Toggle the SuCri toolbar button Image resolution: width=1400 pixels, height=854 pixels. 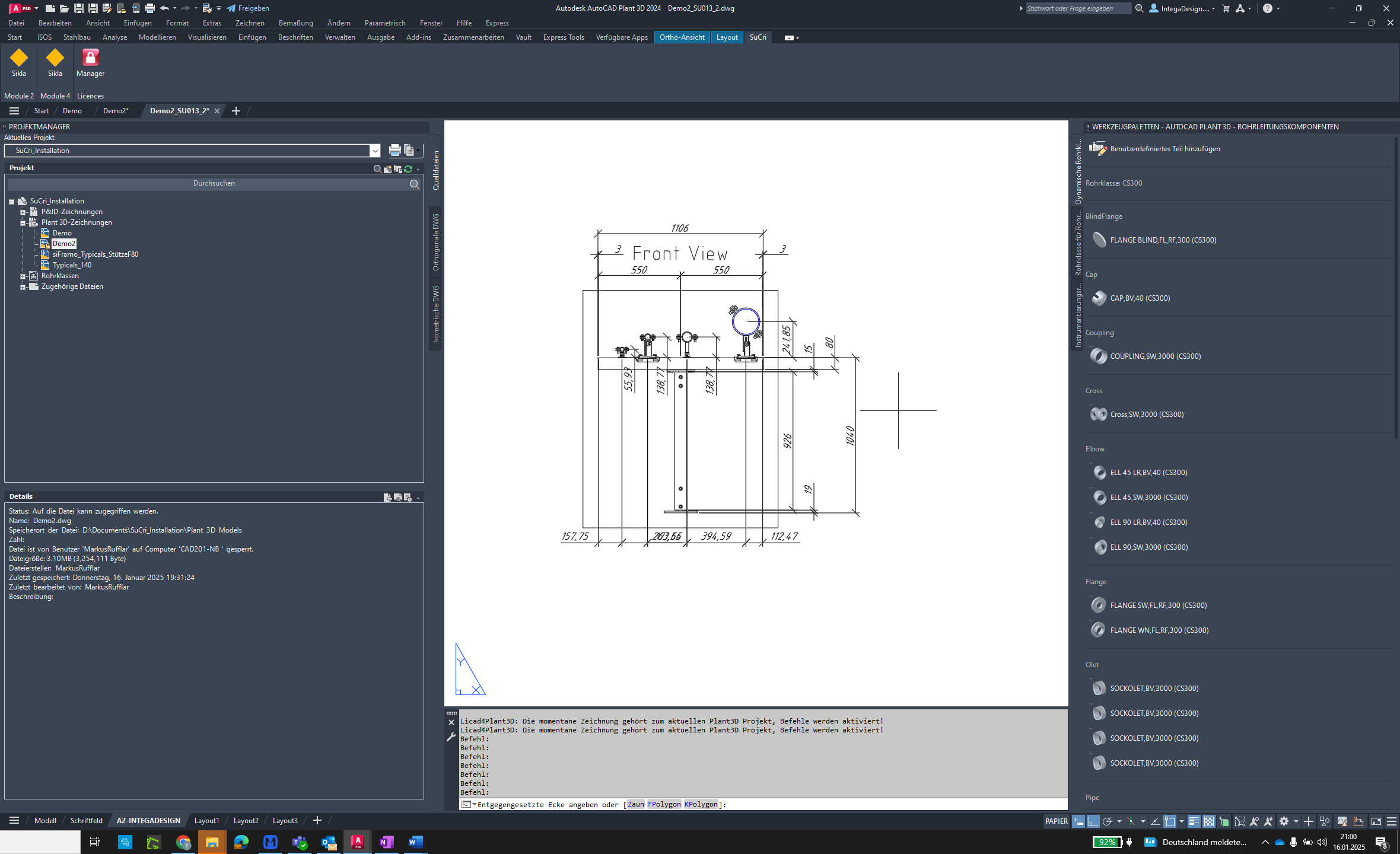tap(758, 37)
